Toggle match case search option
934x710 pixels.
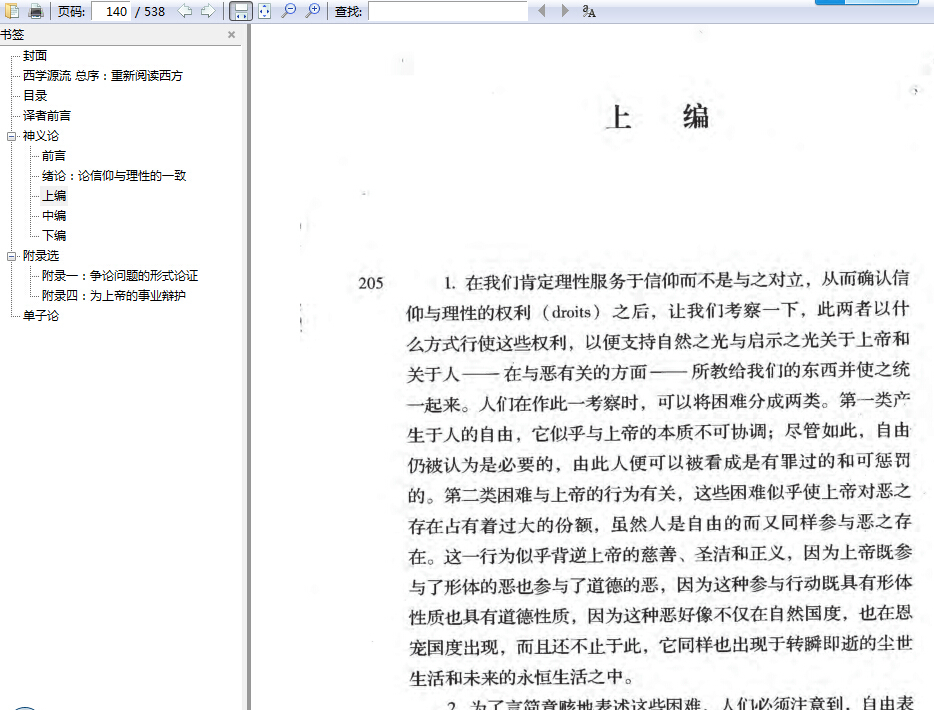(x=589, y=11)
